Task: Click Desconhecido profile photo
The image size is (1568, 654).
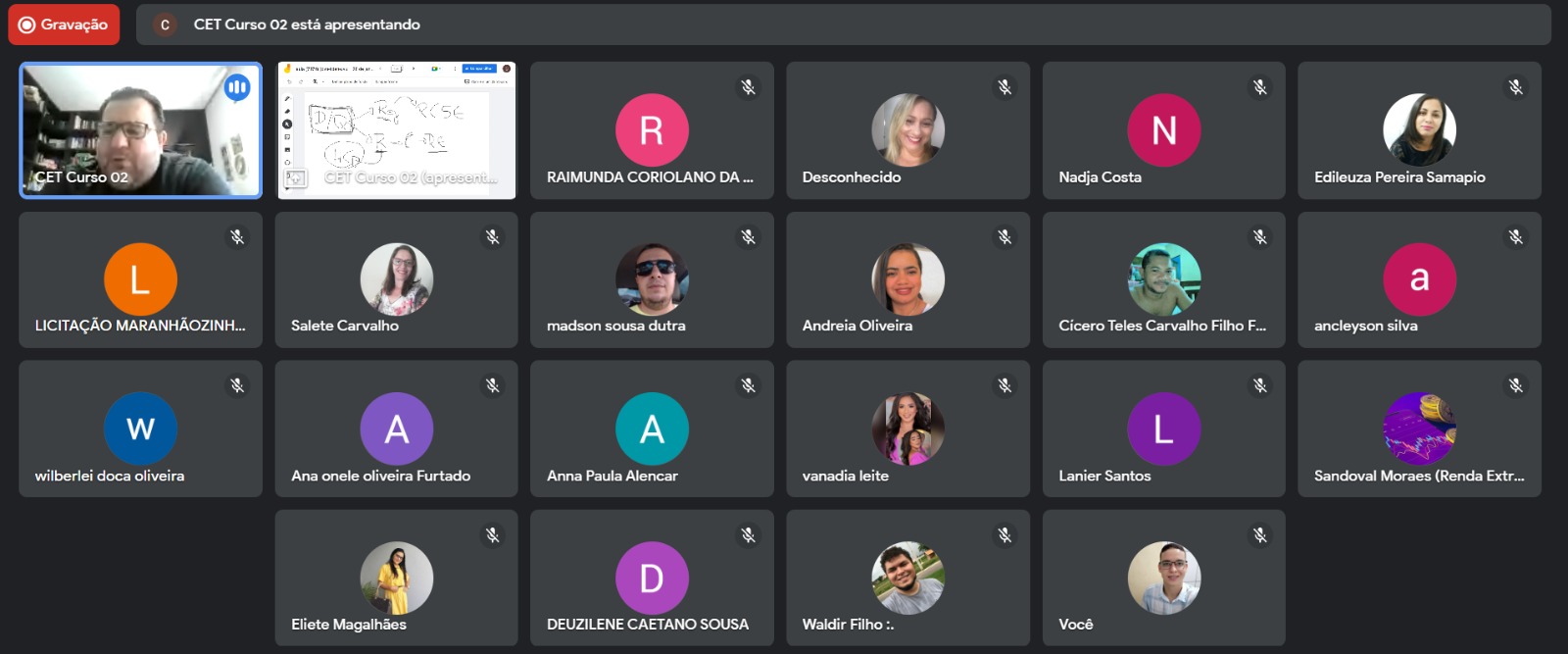Action: pyautogui.click(x=908, y=129)
